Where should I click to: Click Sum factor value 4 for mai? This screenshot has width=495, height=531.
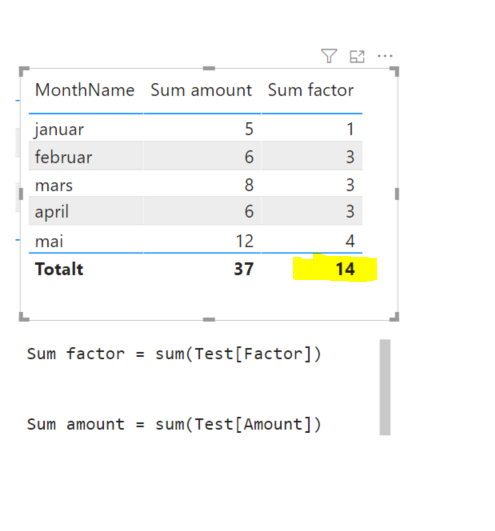(x=350, y=241)
